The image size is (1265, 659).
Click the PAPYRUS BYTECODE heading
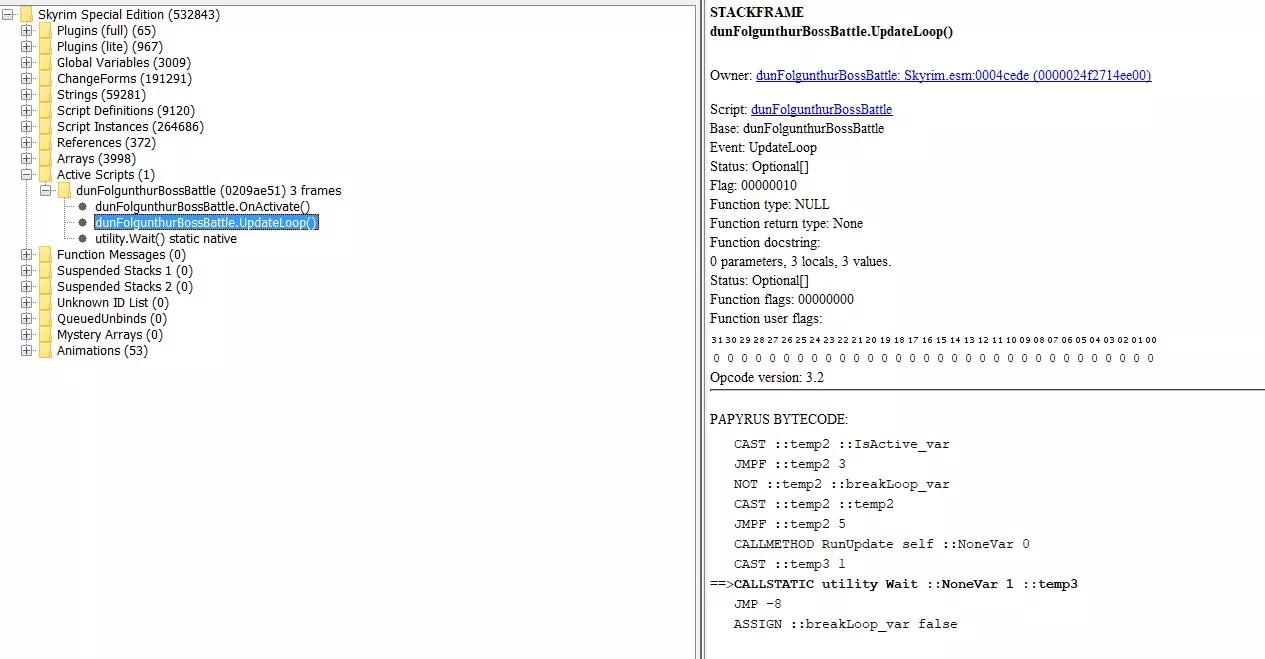pyautogui.click(x=779, y=419)
